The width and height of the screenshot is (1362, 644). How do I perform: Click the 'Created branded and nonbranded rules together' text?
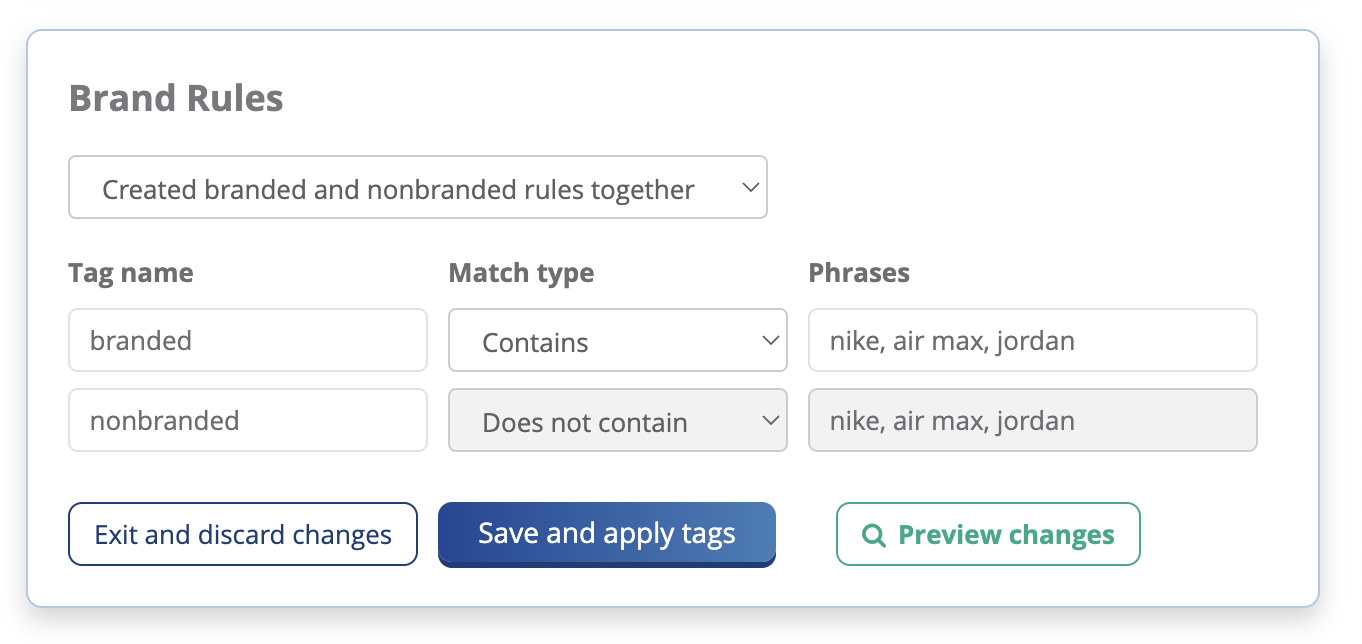tap(398, 189)
